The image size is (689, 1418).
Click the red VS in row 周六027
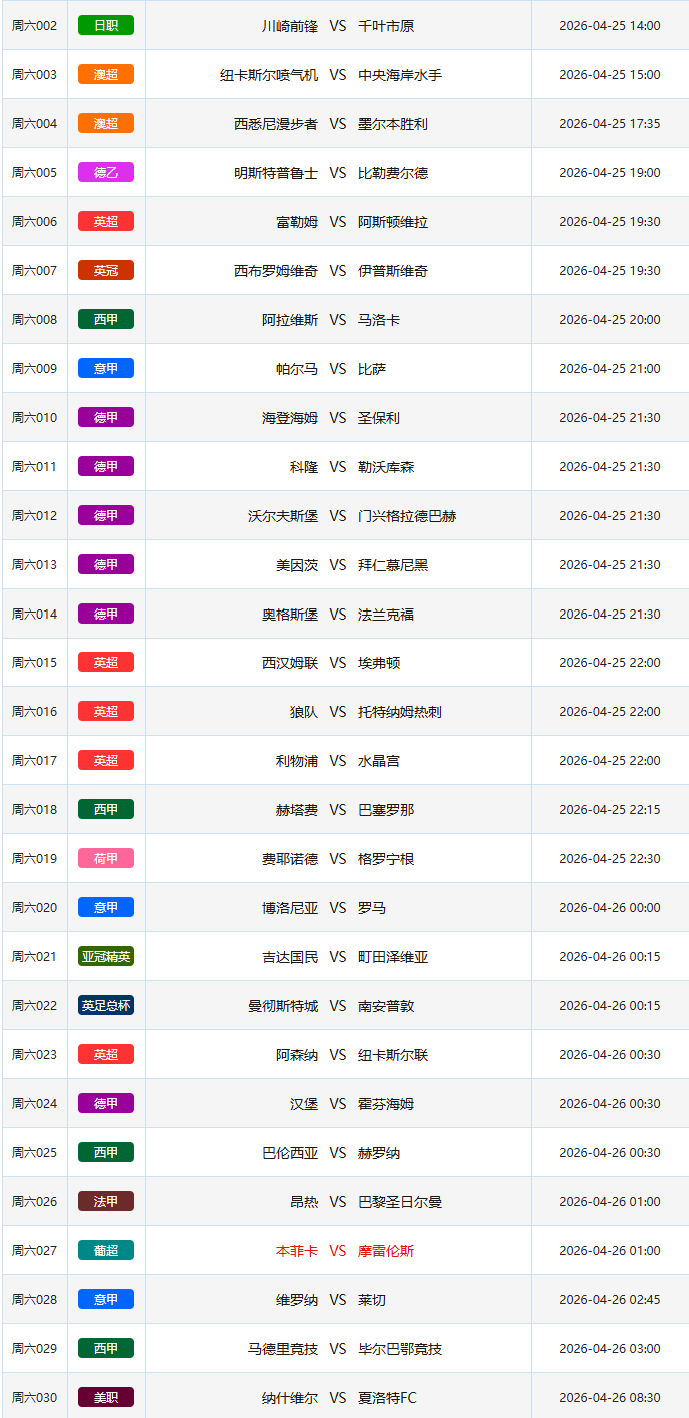(338, 1251)
